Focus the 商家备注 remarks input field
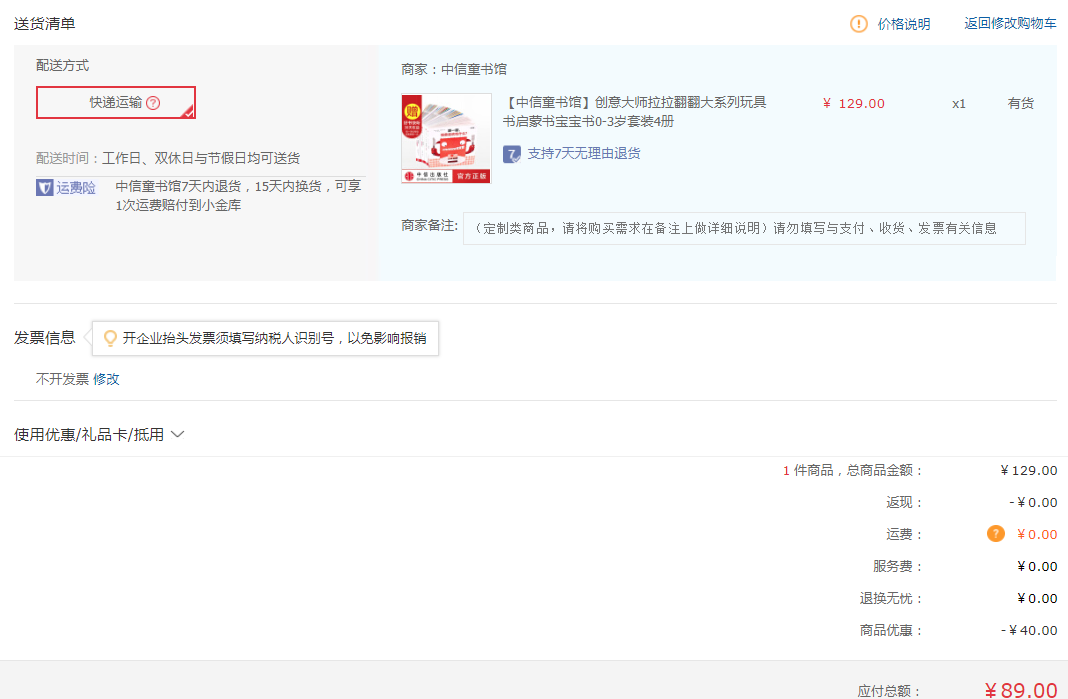1068x699 pixels. [744, 228]
